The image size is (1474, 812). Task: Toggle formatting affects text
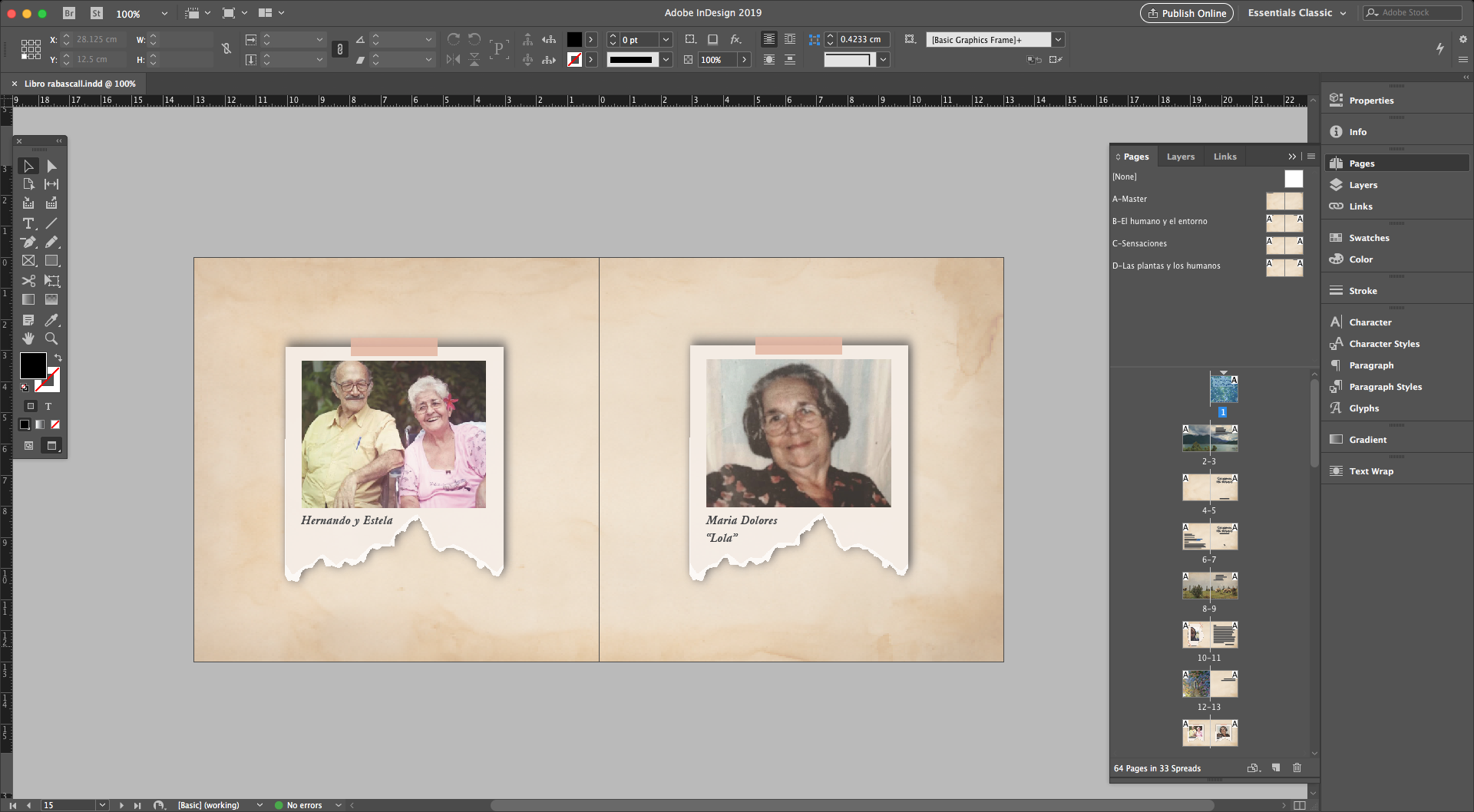point(48,406)
